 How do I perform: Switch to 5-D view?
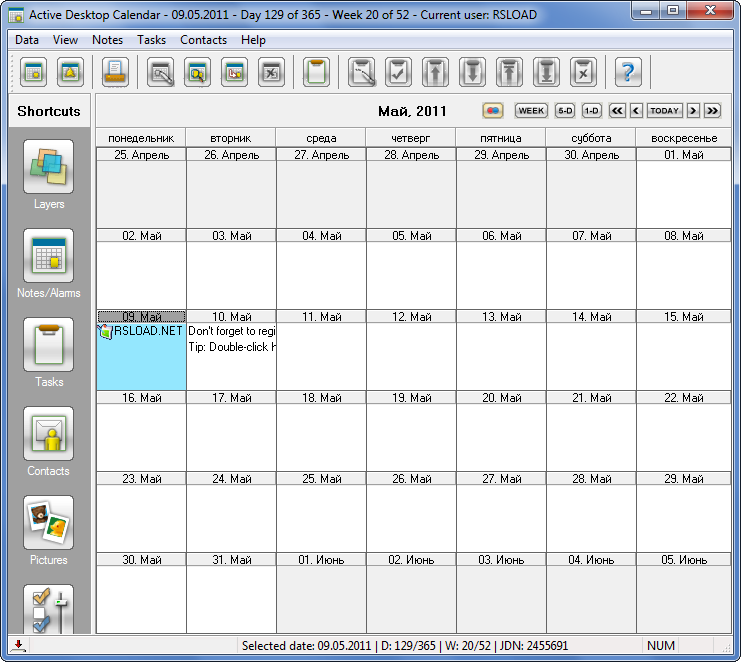[x=565, y=111]
